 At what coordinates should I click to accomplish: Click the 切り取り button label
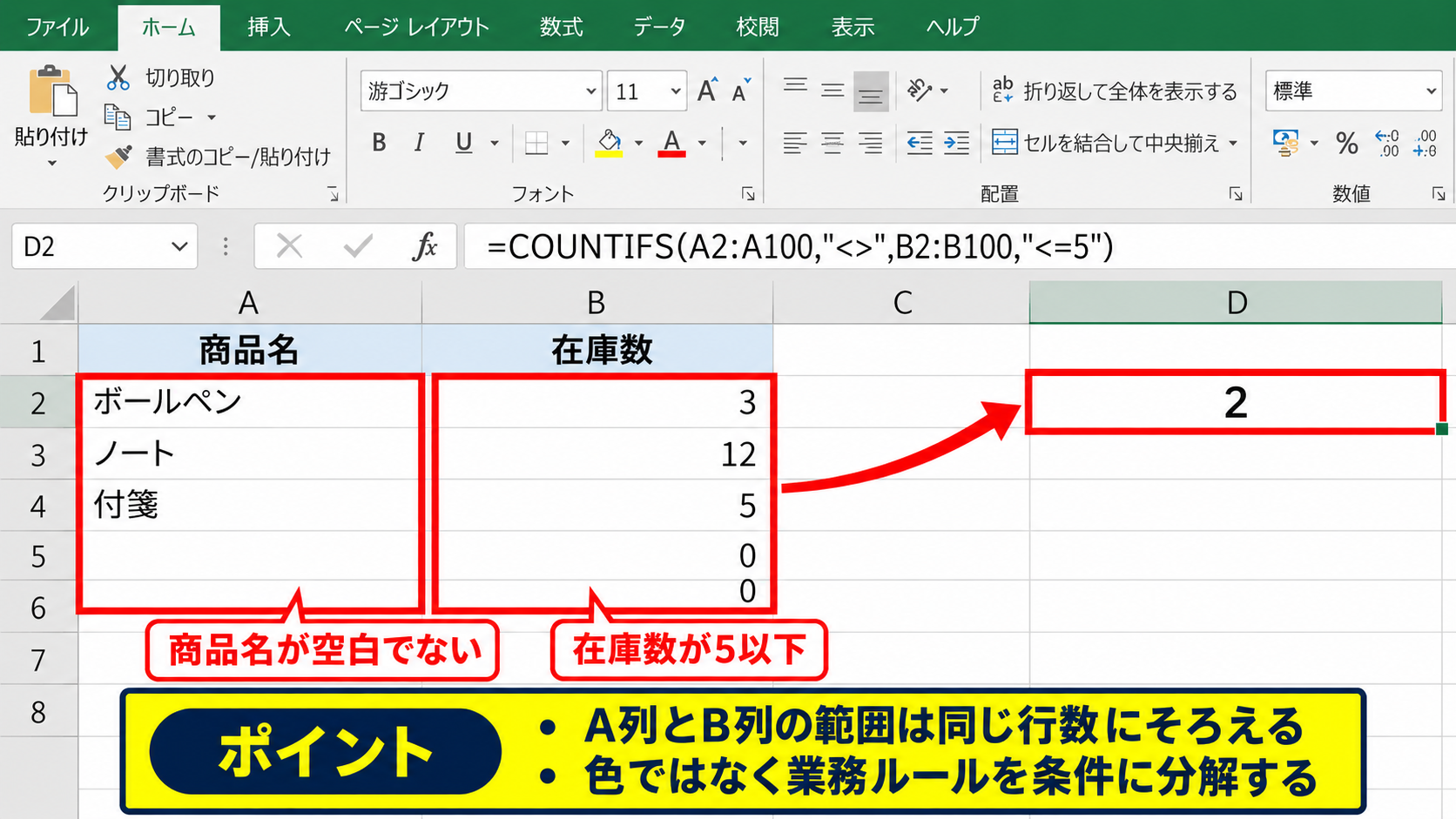[x=179, y=77]
